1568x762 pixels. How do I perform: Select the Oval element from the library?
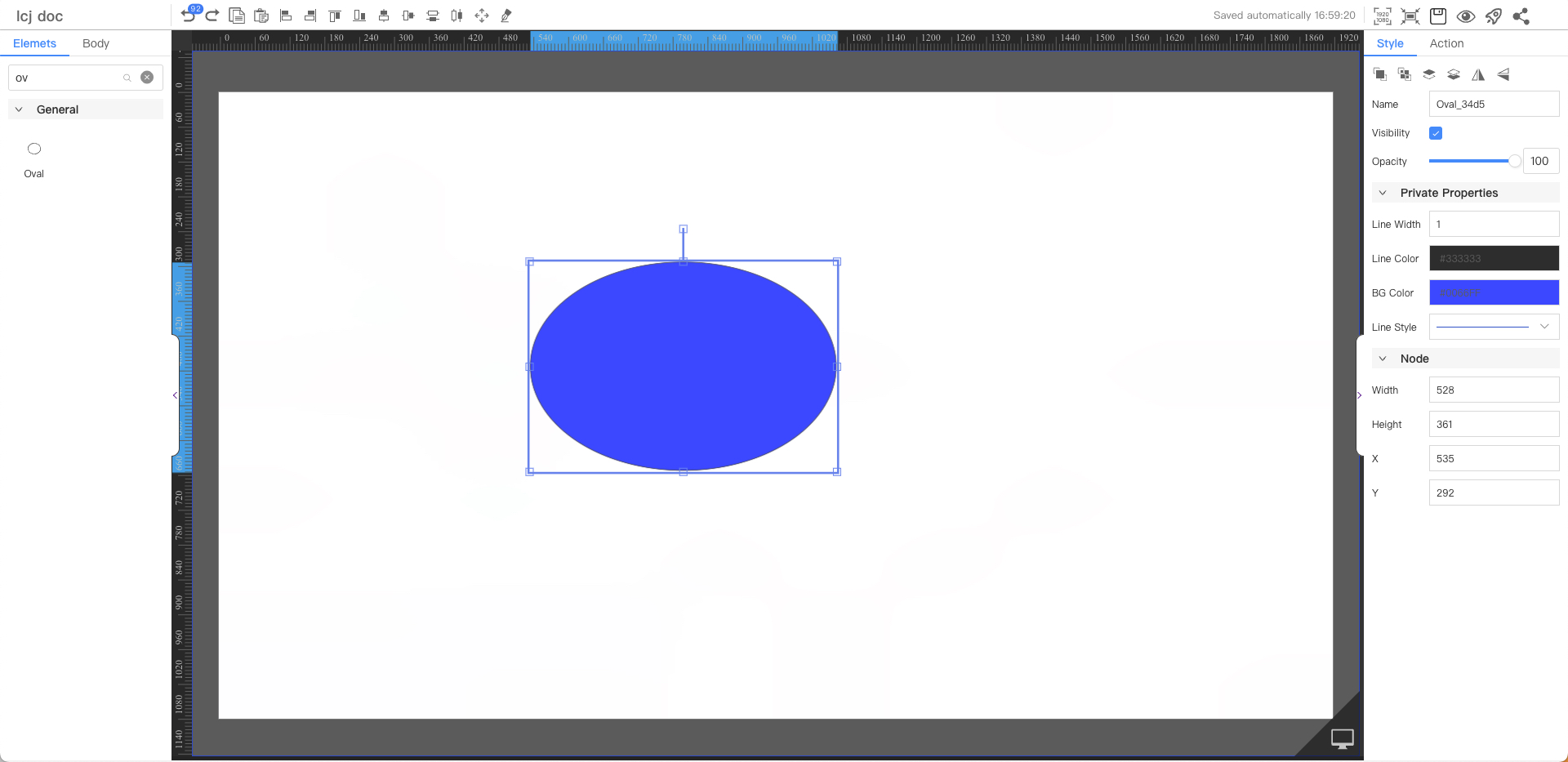[x=33, y=159]
